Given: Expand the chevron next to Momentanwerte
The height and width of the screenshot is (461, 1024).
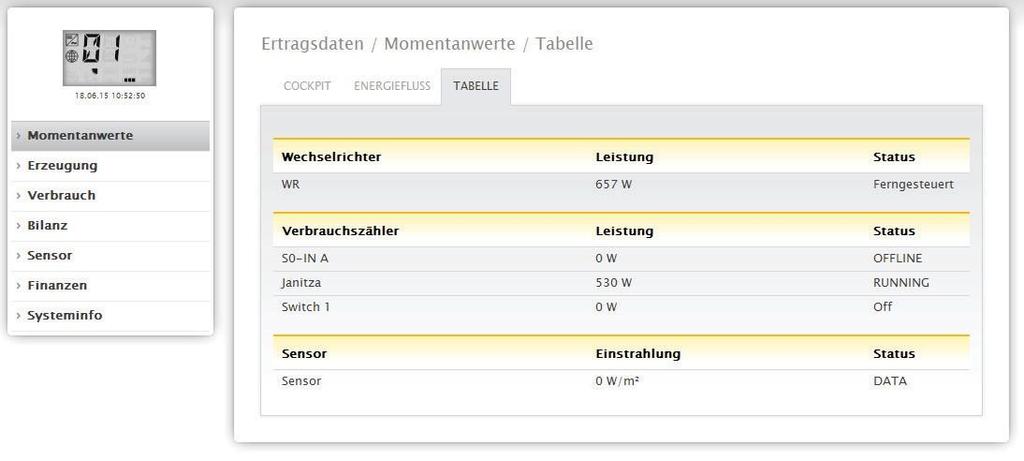Looking at the screenshot, I should click(x=19, y=136).
